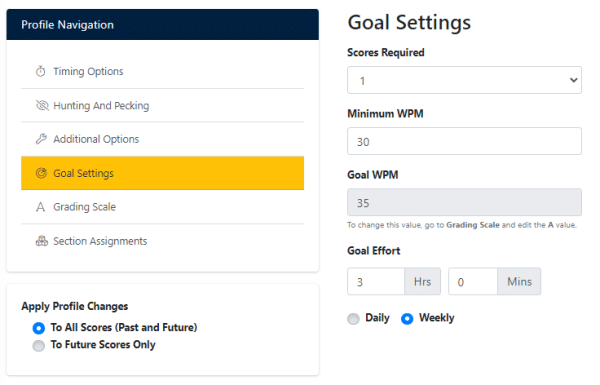Click the Goal Effort minutes field
600x385 pixels.
pyautogui.click(x=473, y=282)
